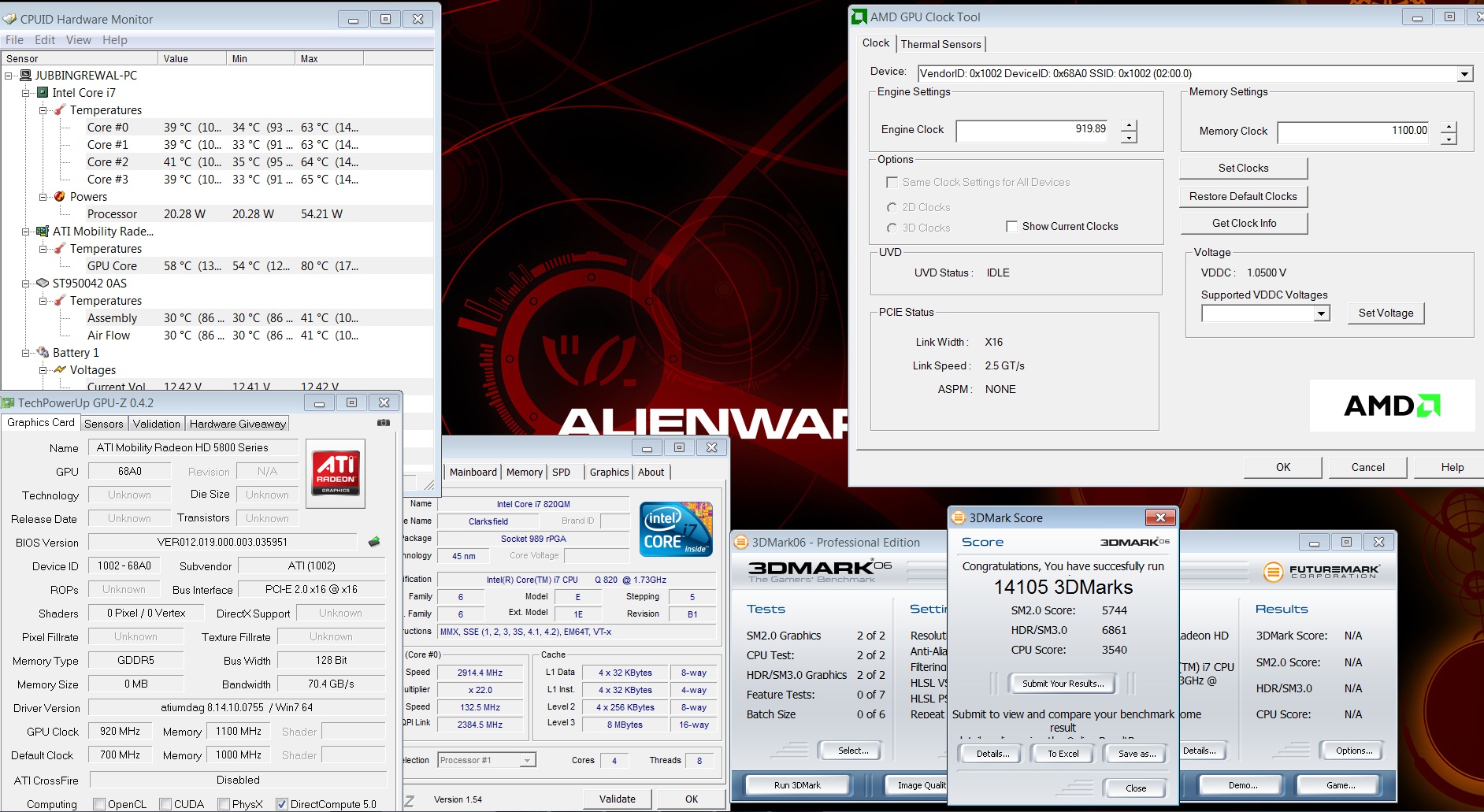The width and height of the screenshot is (1484, 812).
Task: Click the ATI Radeon logo in GPU-Z
Action: click(x=336, y=473)
